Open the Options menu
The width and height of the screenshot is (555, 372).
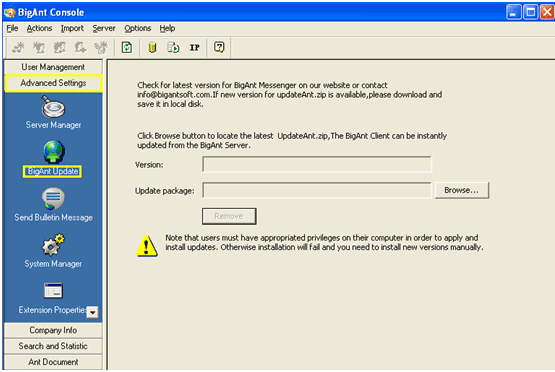coord(138,28)
